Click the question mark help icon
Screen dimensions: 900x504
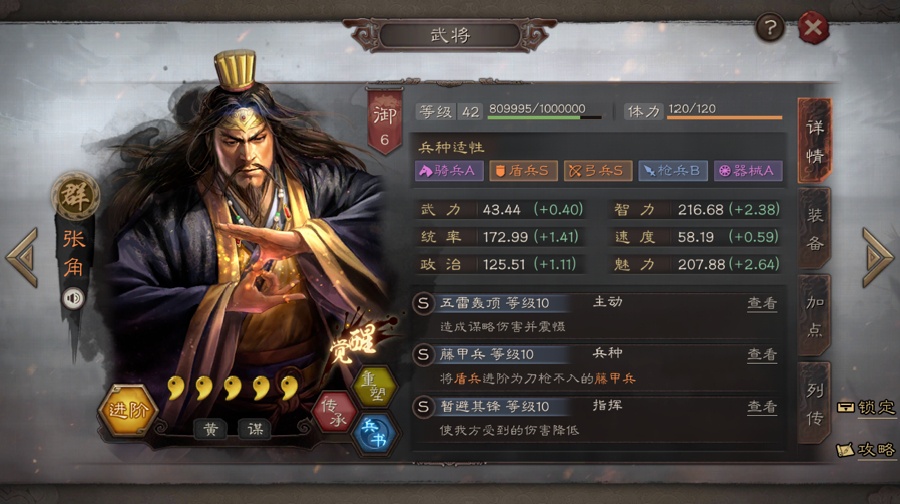[770, 27]
